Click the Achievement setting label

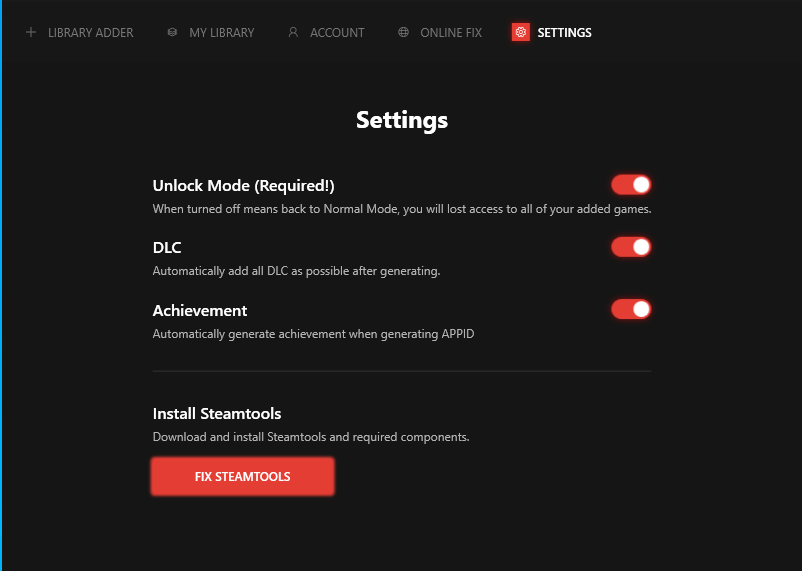pos(200,311)
